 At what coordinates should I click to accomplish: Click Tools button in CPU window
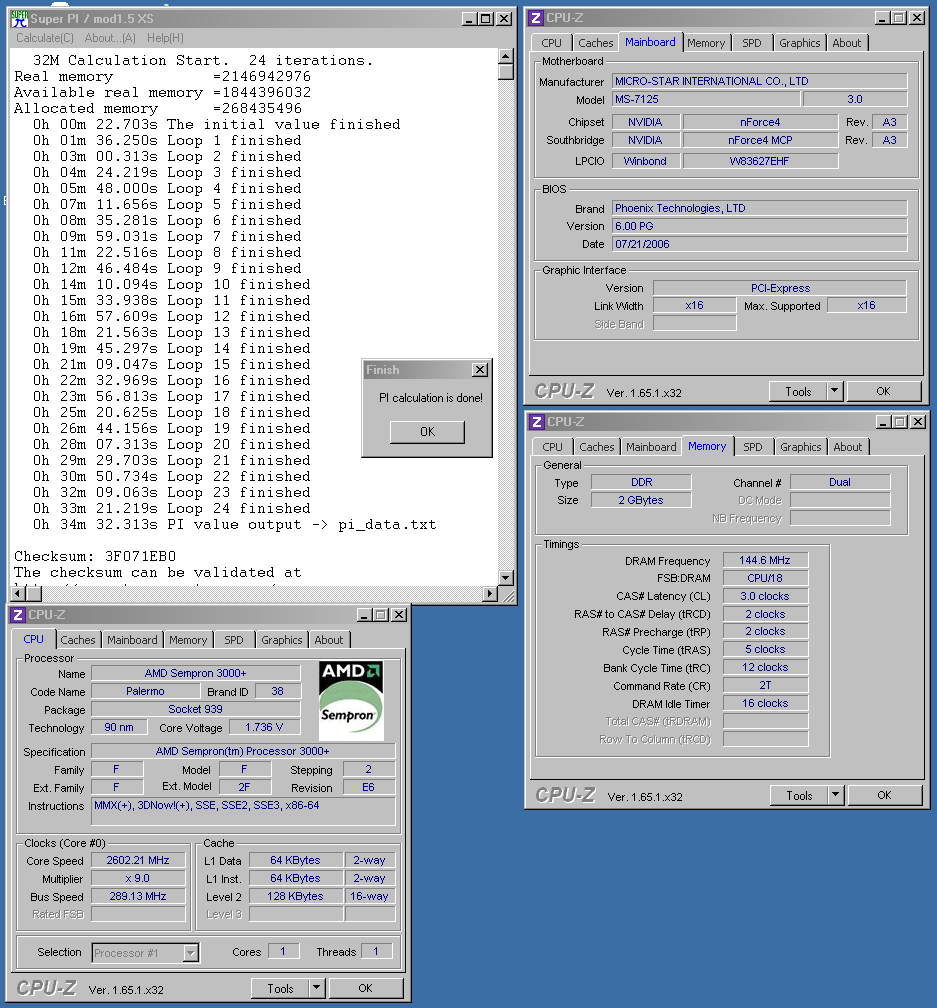pos(280,989)
